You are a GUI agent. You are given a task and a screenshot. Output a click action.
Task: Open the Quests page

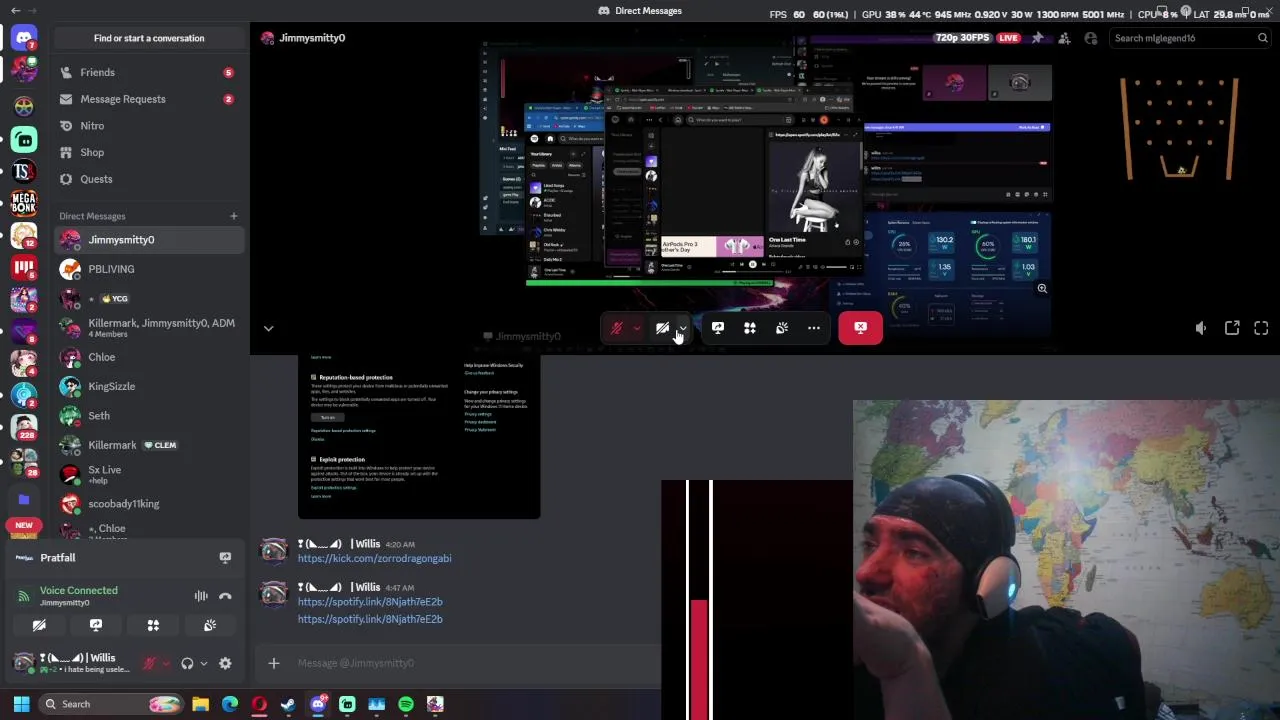(x=149, y=179)
